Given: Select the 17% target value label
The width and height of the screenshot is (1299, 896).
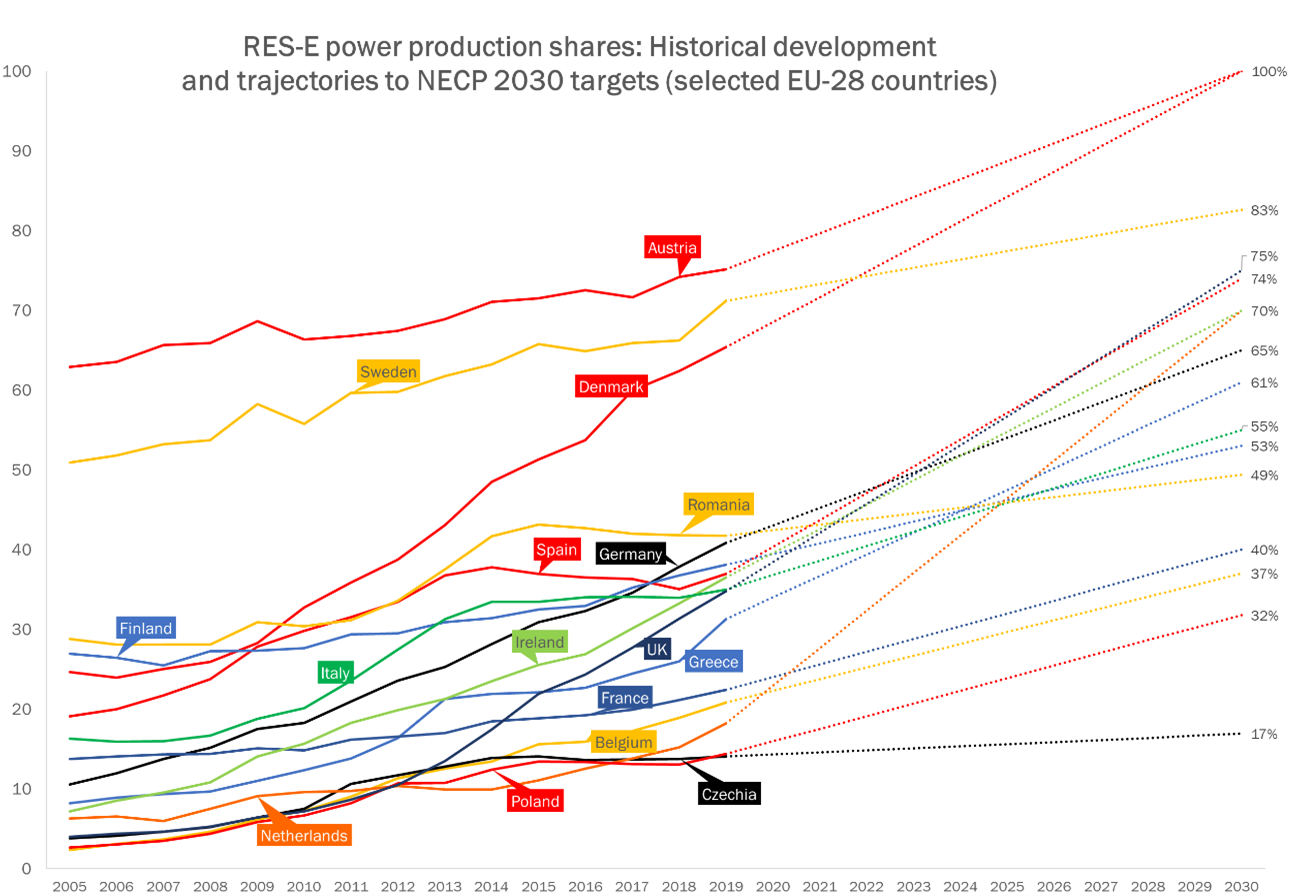Looking at the screenshot, I should pos(1264,735).
